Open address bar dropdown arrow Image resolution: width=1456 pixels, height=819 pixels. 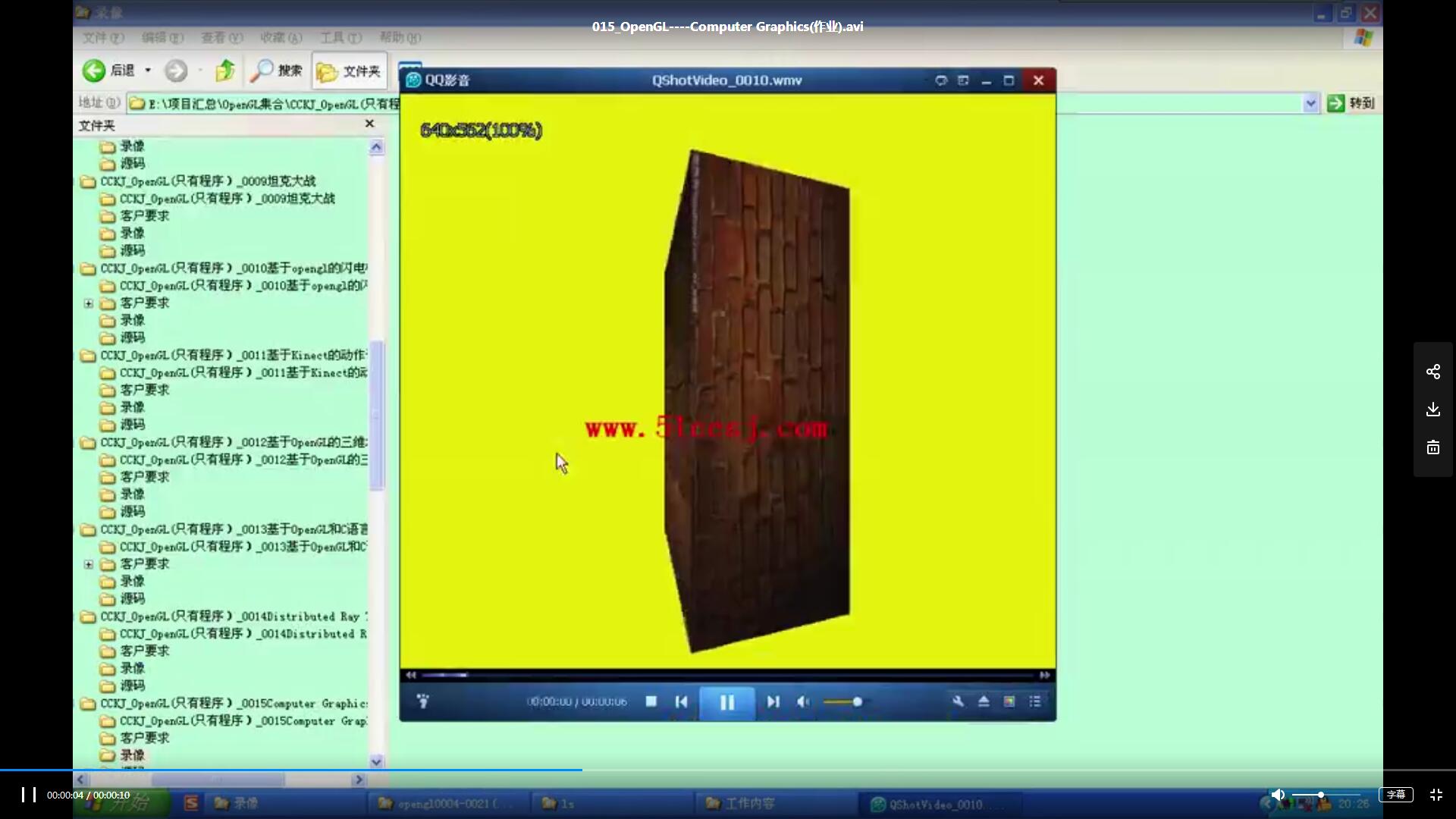pyautogui.click(x=1310, y=103)
